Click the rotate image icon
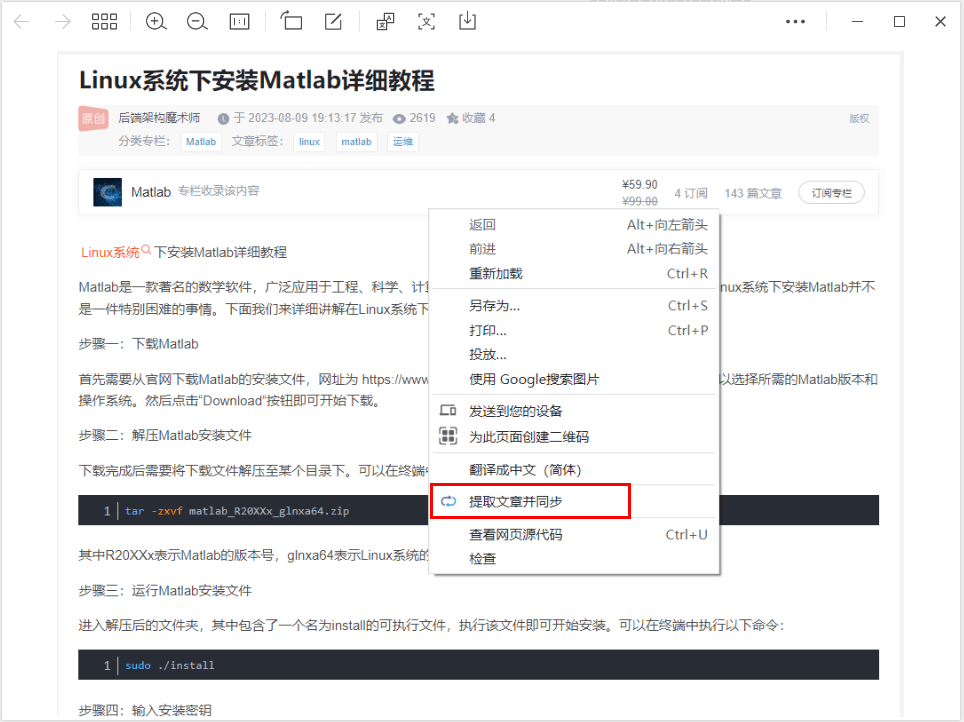Viewport: 964px width, 722px height. pyautogui.click(x=291, y=21)
